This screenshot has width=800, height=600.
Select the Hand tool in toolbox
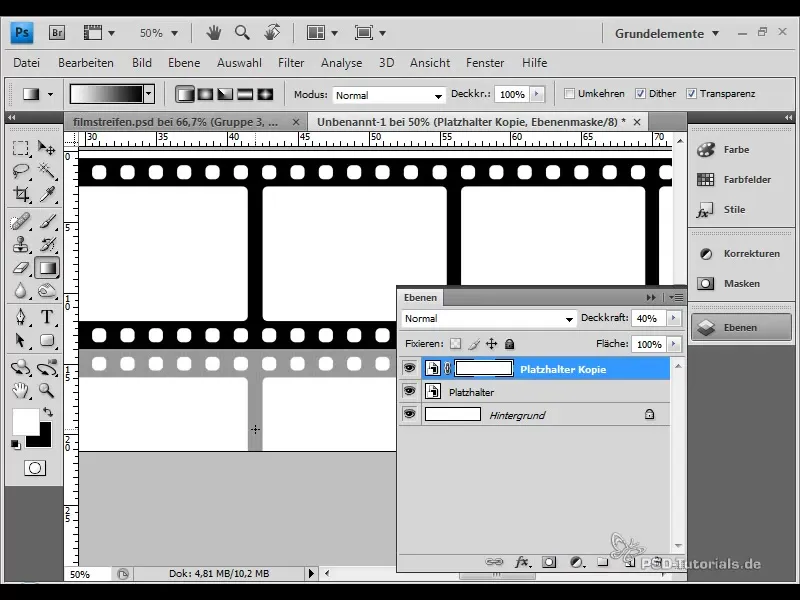point(20,391)
